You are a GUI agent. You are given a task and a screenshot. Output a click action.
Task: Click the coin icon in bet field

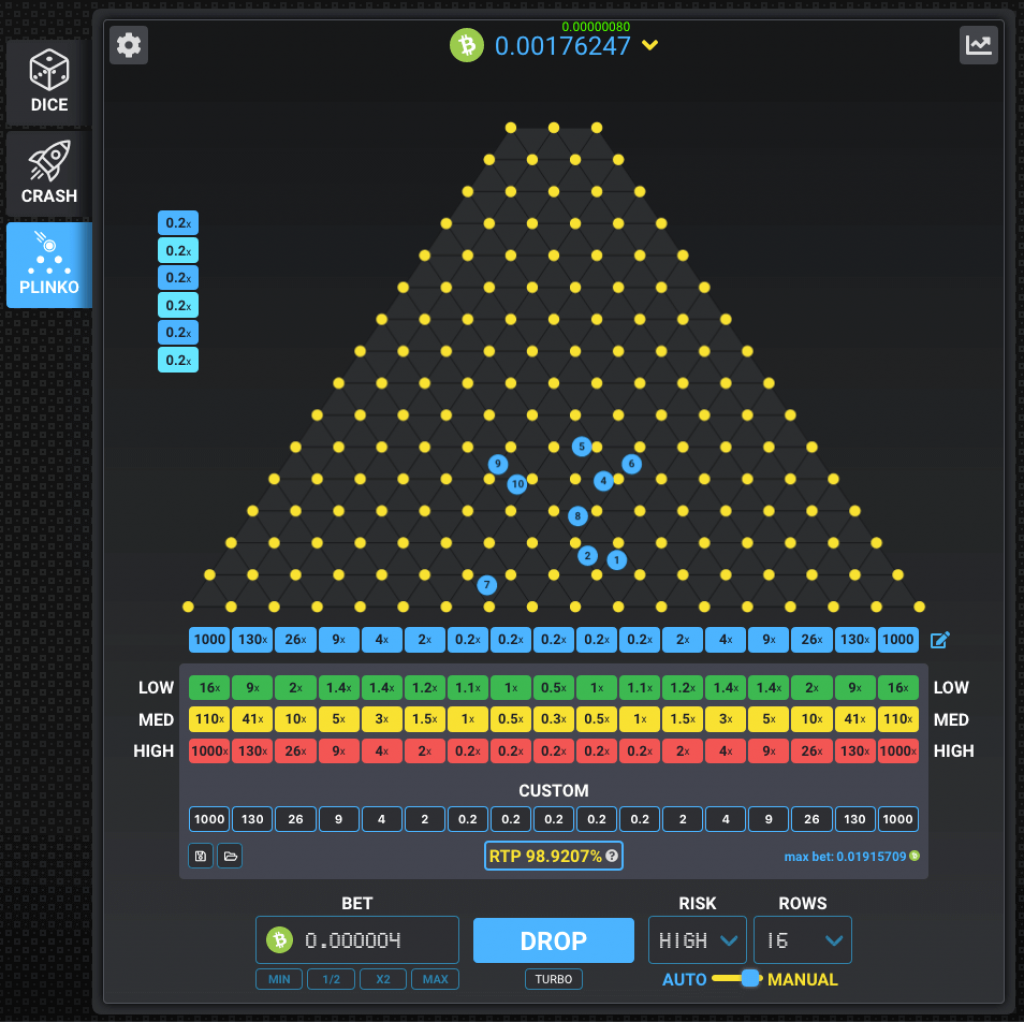[x=279, y=940]
